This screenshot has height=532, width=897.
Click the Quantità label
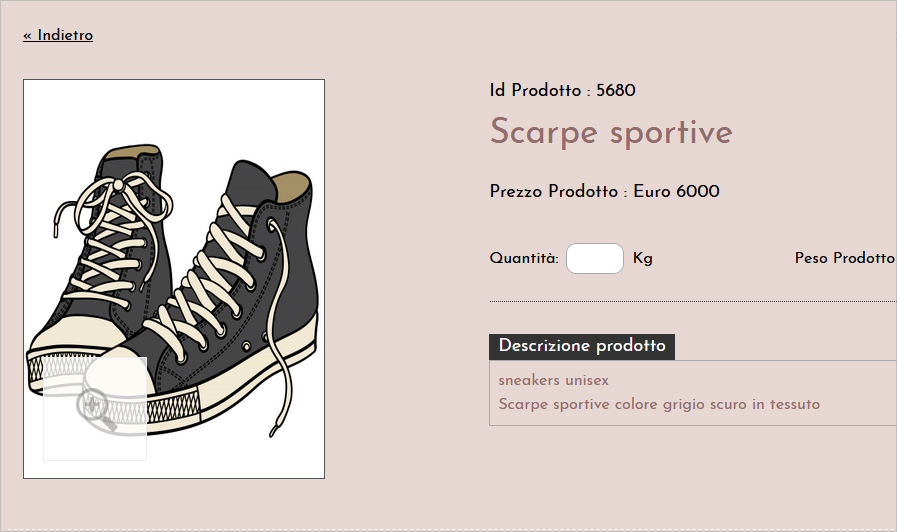point(523,259)
